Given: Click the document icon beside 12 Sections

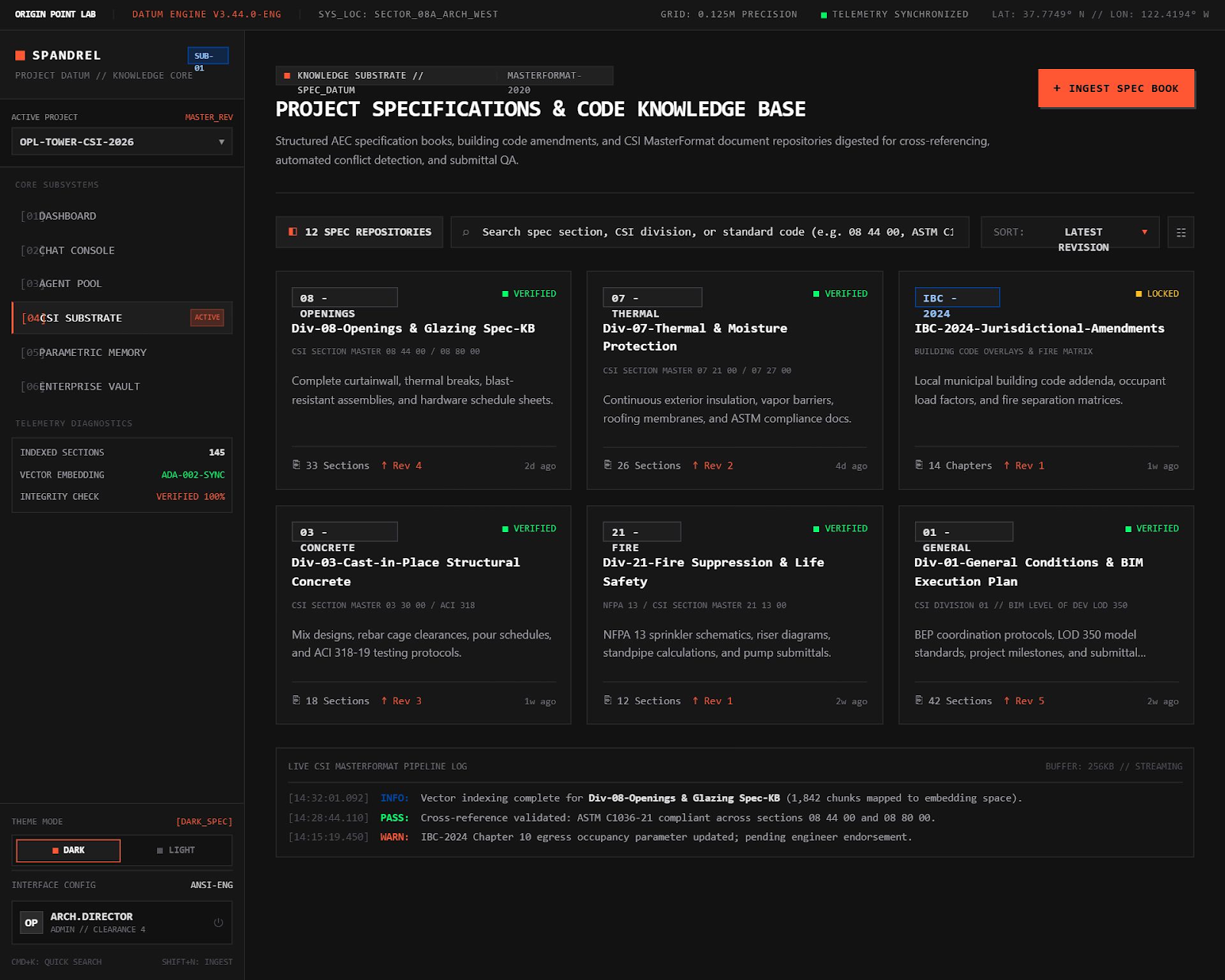Looking at the screenshot, I should [x=608, y=700].
